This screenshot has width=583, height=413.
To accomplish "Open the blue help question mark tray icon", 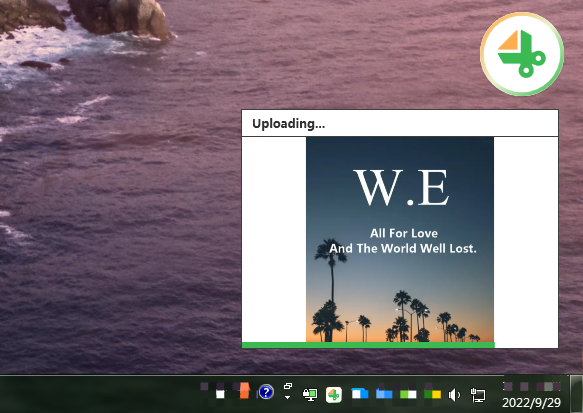I will (x=266, y=392).
